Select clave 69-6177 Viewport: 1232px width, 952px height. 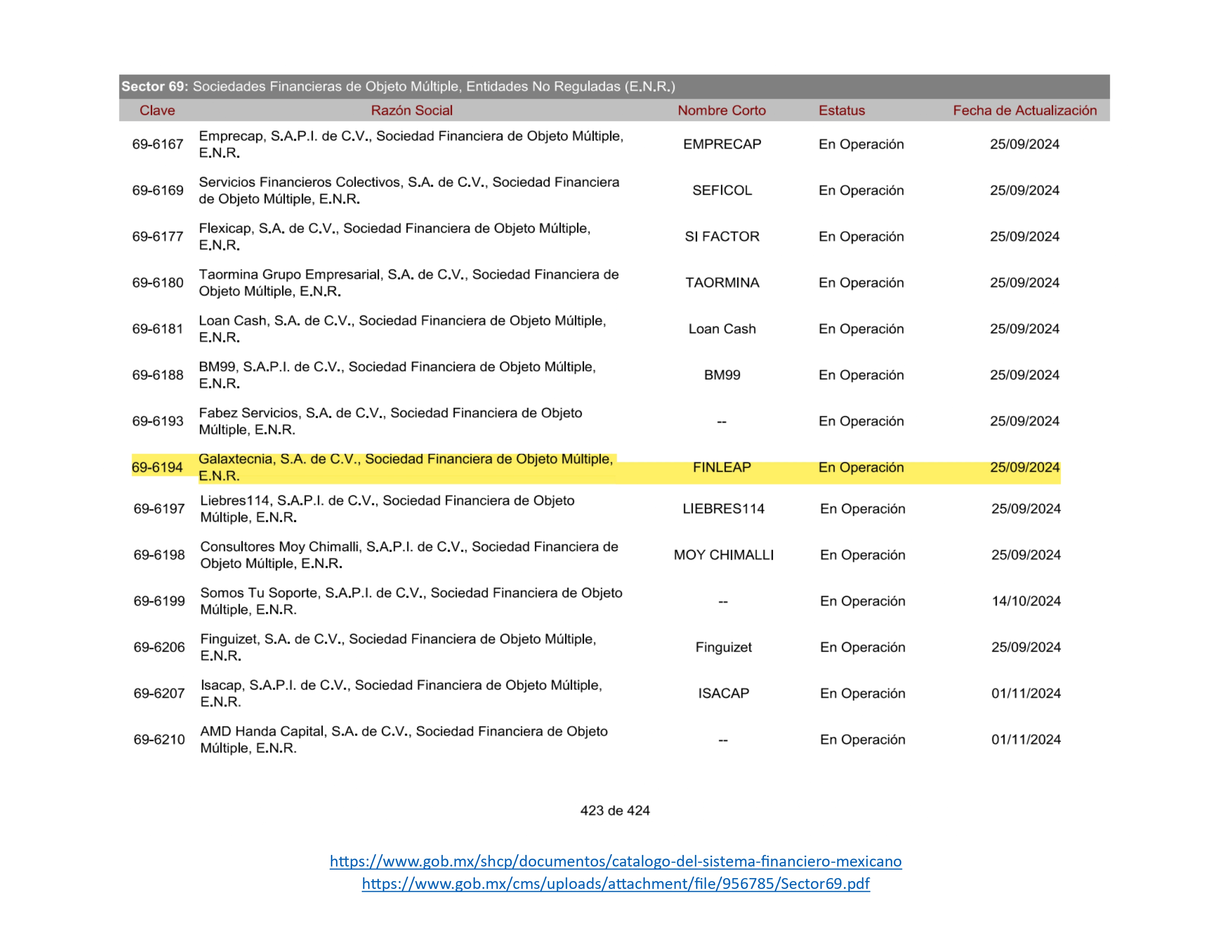[158, 237]
